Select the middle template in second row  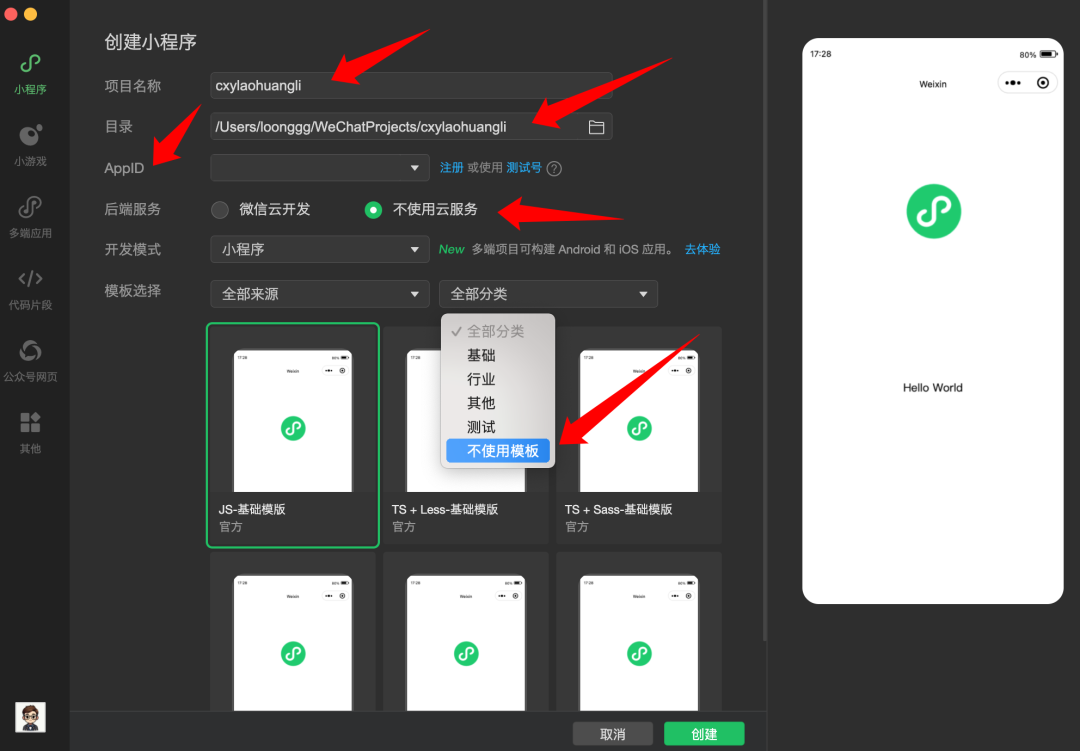tap(466, 632)
